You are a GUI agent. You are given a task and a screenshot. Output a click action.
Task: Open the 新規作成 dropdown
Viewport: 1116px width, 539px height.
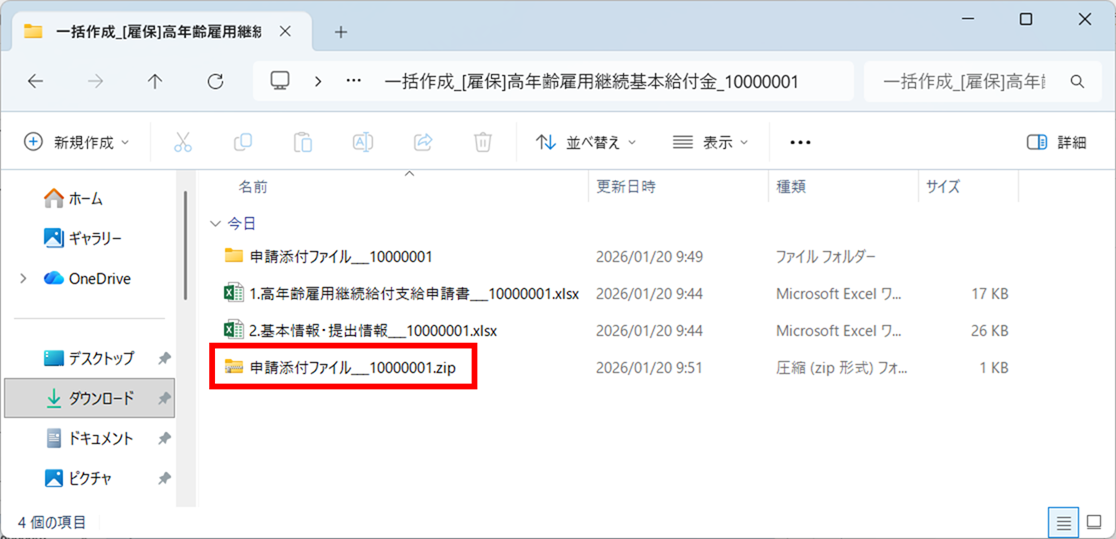tap(77, 142)
